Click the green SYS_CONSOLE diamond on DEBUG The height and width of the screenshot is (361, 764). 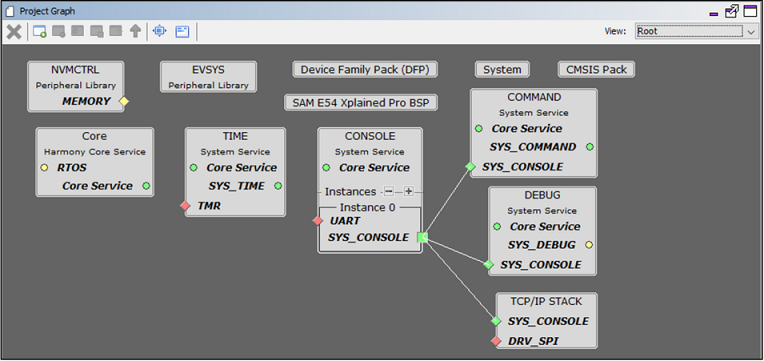tap(489, 265)
